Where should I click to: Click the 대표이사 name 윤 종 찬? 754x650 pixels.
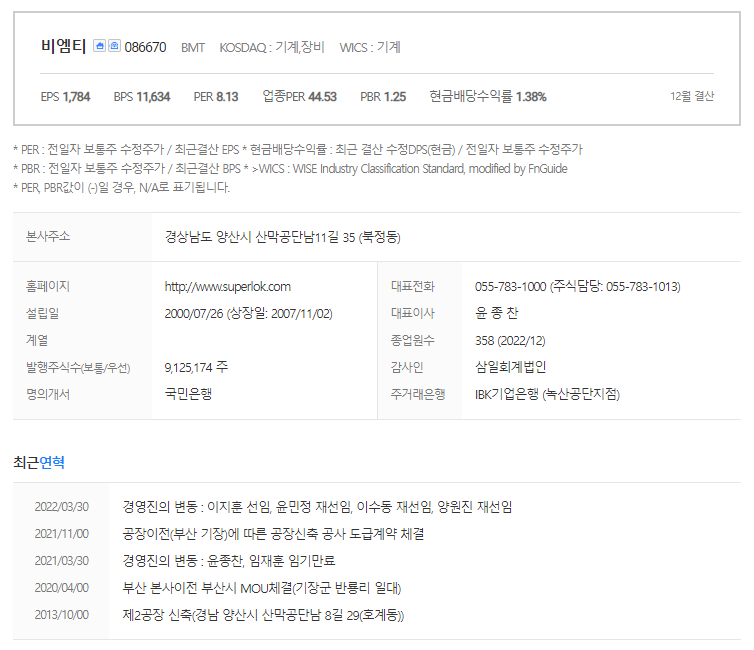pyautogui.click(x=496, y=313)
